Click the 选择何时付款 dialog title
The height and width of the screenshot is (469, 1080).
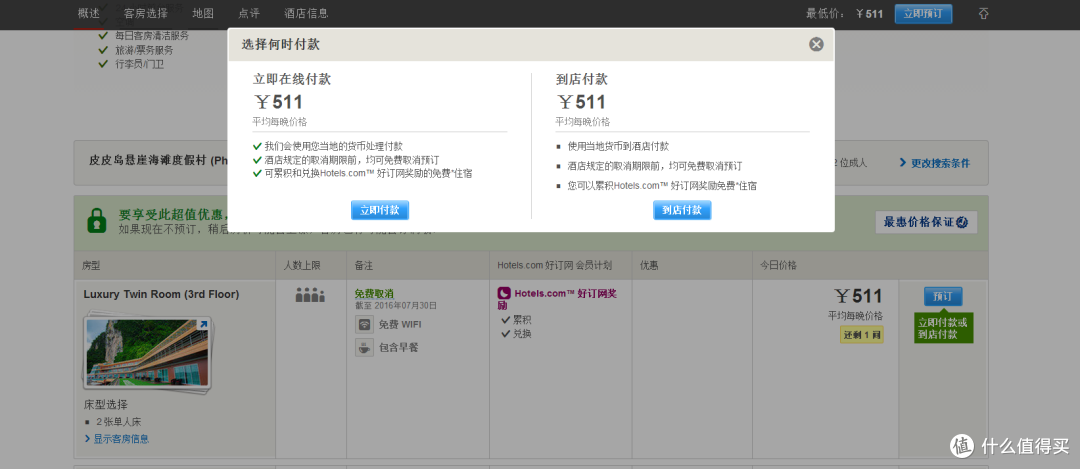pyautogui.click(x=280, y=45)
